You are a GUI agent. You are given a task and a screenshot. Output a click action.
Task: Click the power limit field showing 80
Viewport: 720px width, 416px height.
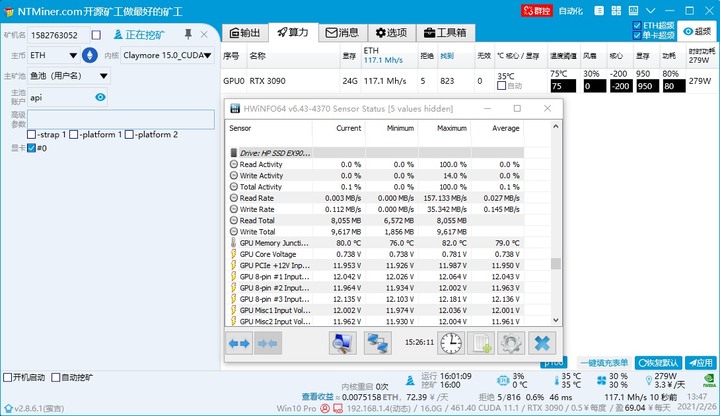click(x=674, y=86)
